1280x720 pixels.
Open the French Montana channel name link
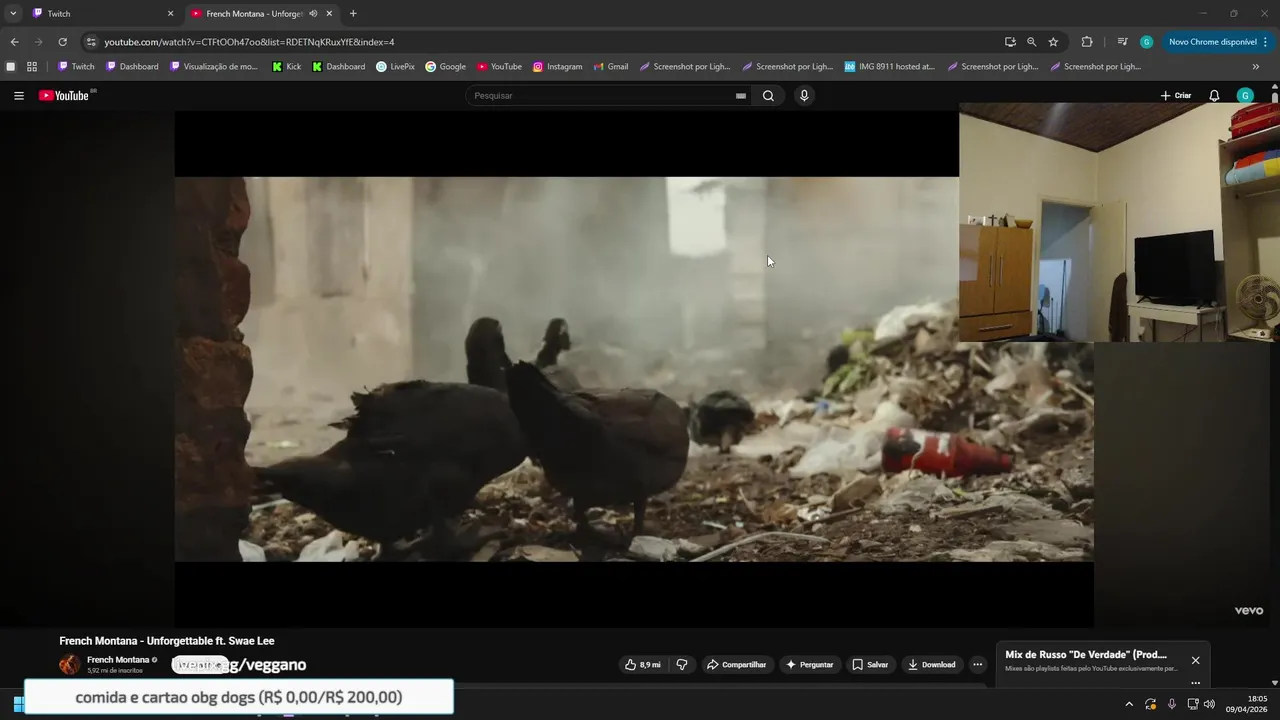pyautogui.click(x=118, y=660)
